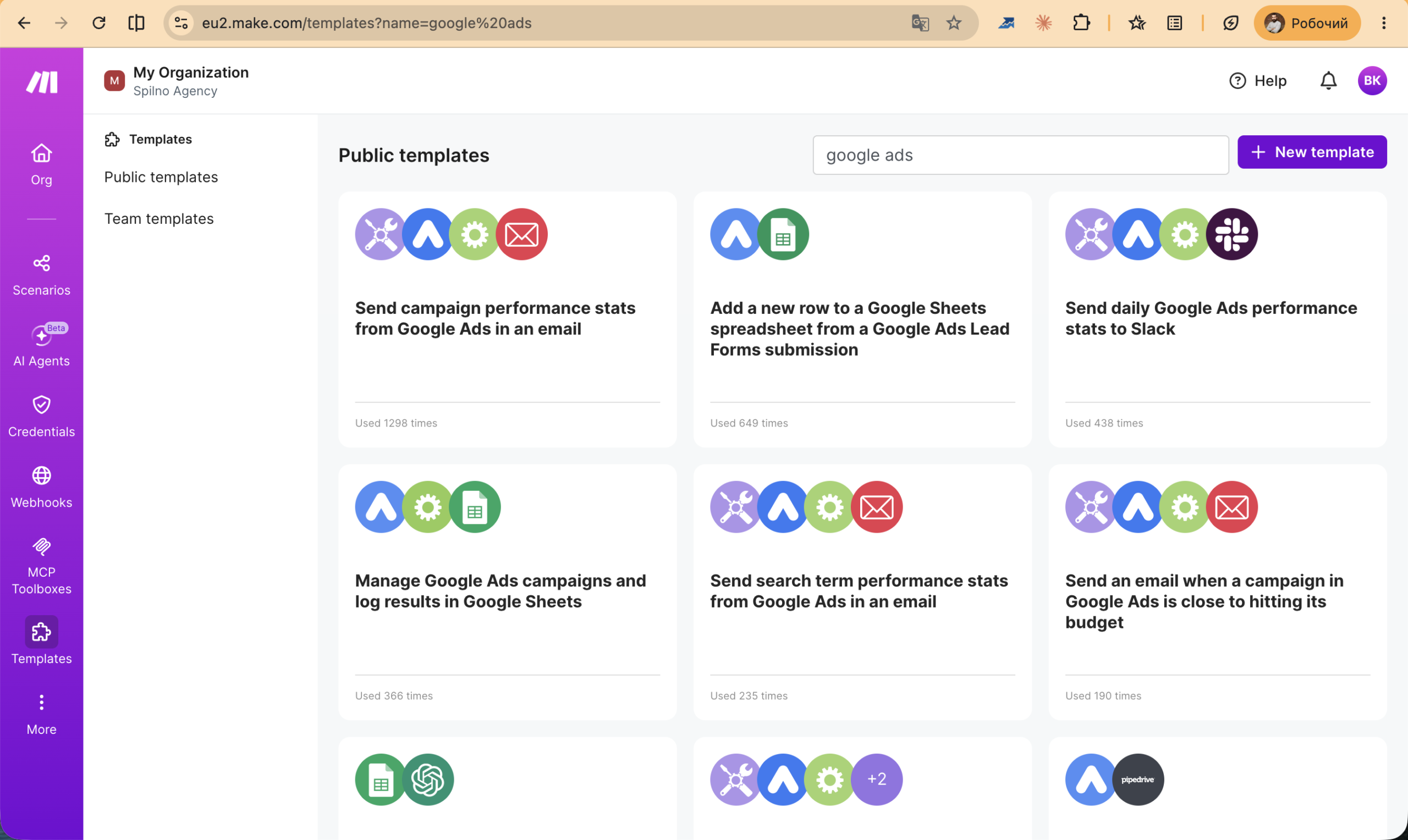The height and width of the screenshot is (840, 1408).
Task: Click 'Used 438 times' text
Action: pyautogui.click(x=1104, y=423)
